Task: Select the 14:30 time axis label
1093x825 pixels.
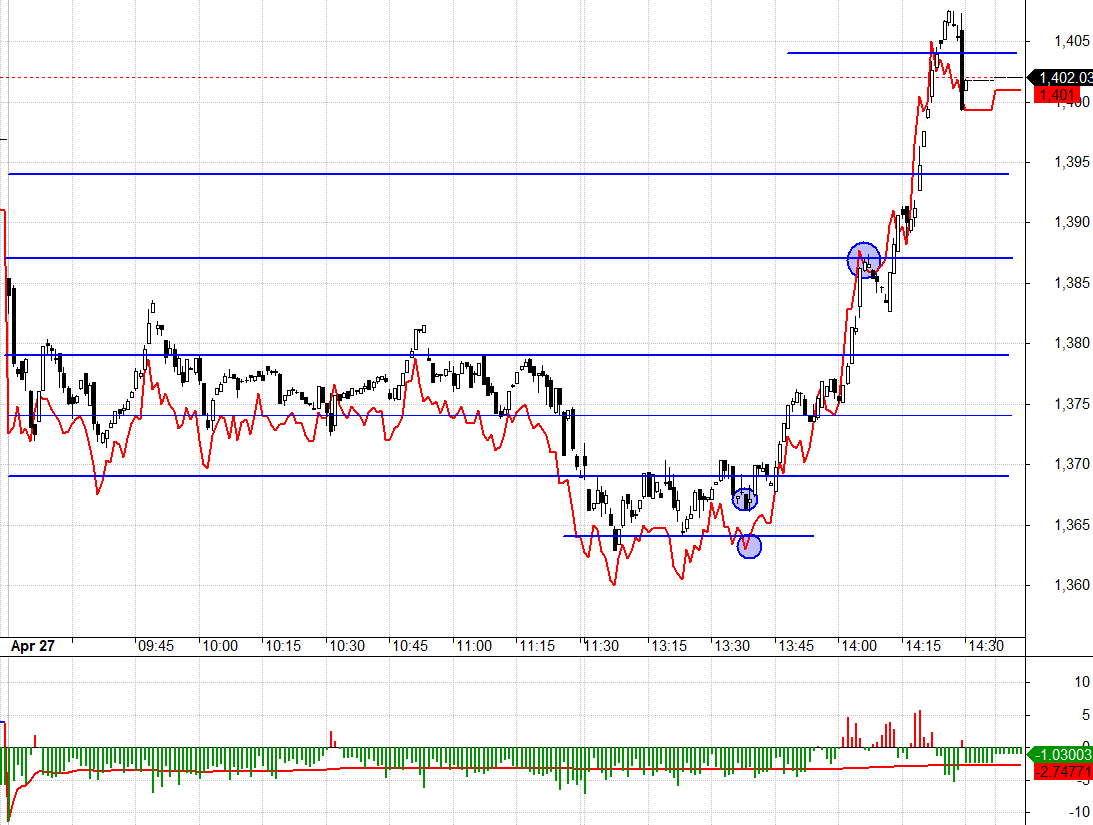Action: 985,646
